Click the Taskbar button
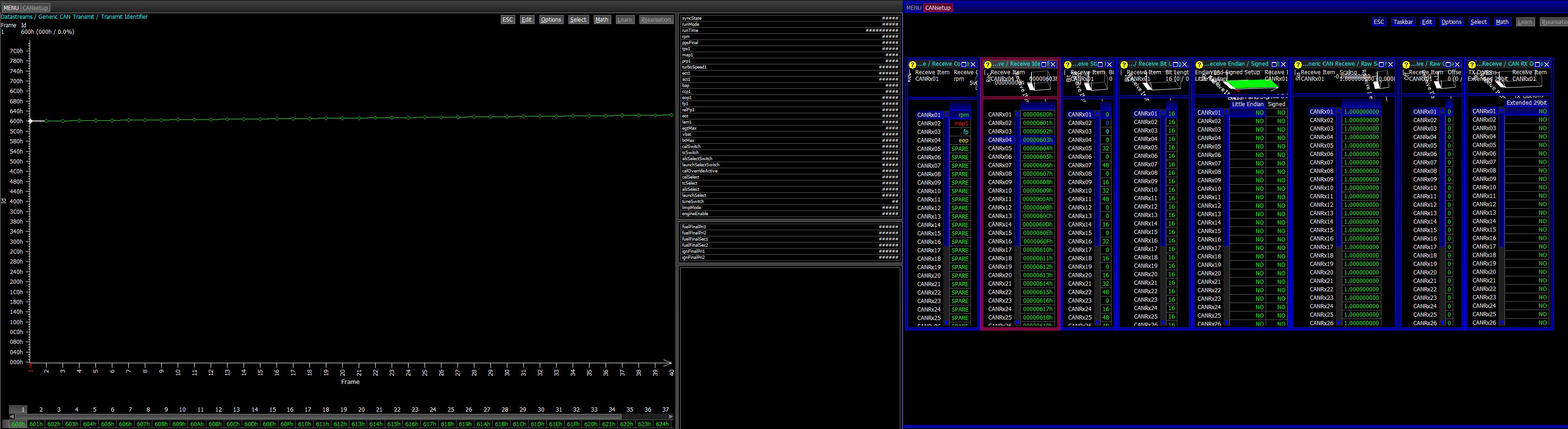Screen dimensions: 1568x429 (x=1403, y=22)
